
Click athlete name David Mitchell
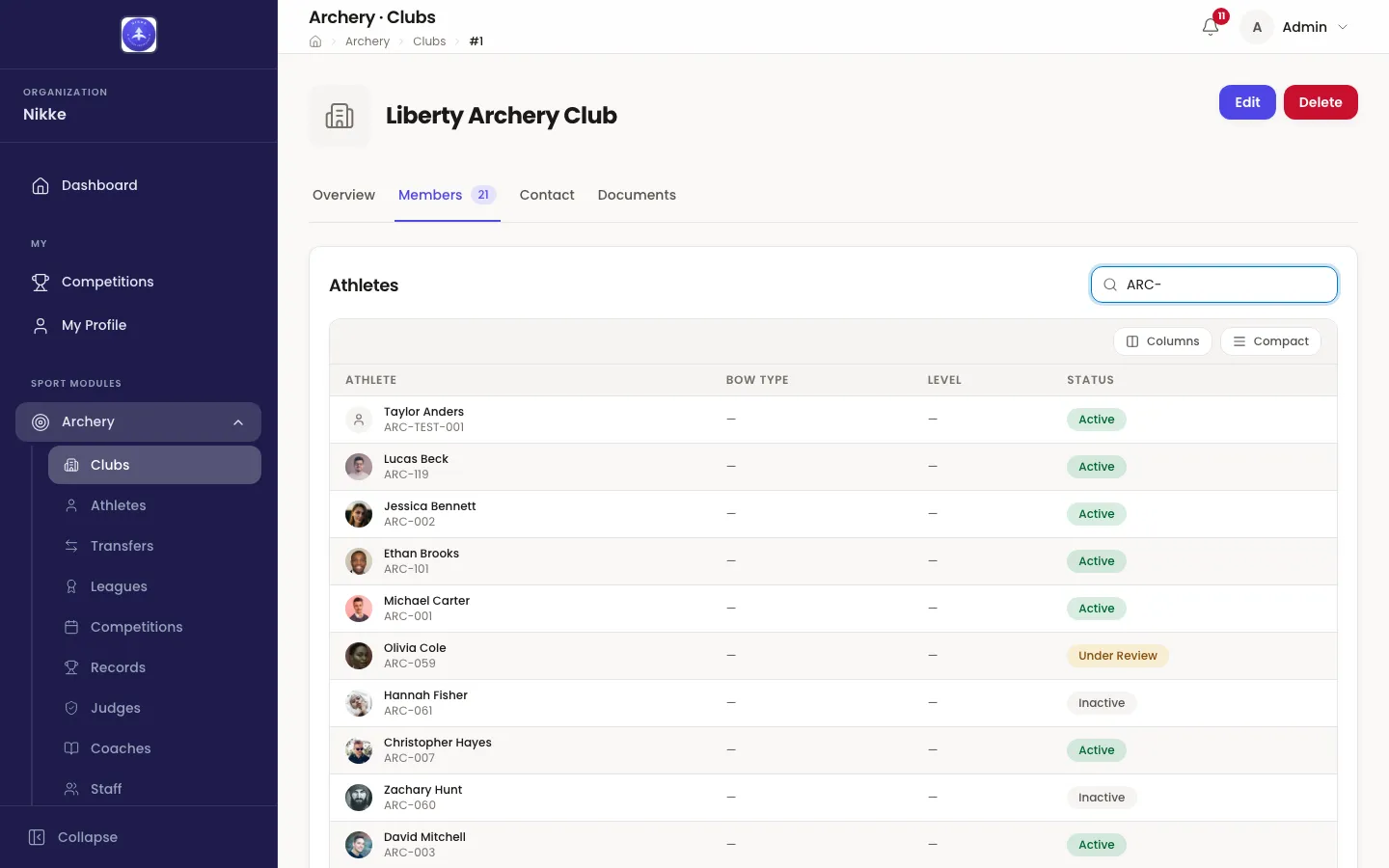pyautogui.click(x=424, y=837)
